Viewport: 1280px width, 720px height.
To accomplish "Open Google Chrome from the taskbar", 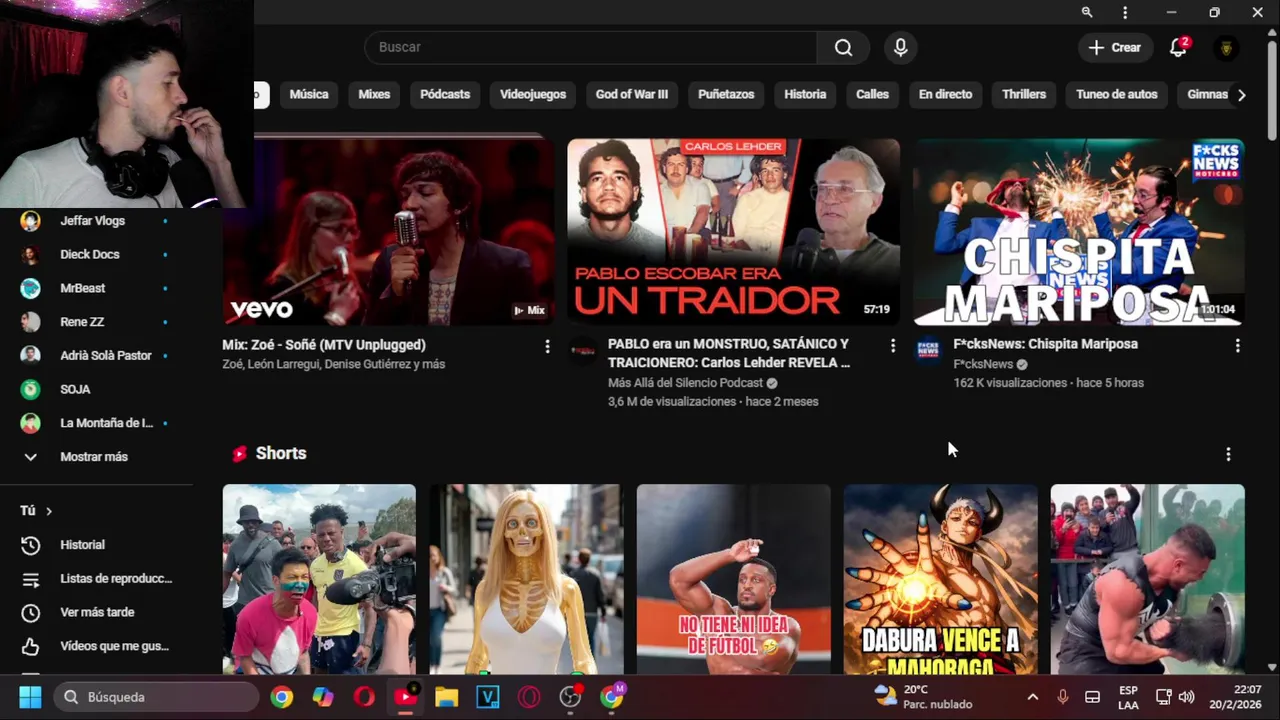I will 282,697.
